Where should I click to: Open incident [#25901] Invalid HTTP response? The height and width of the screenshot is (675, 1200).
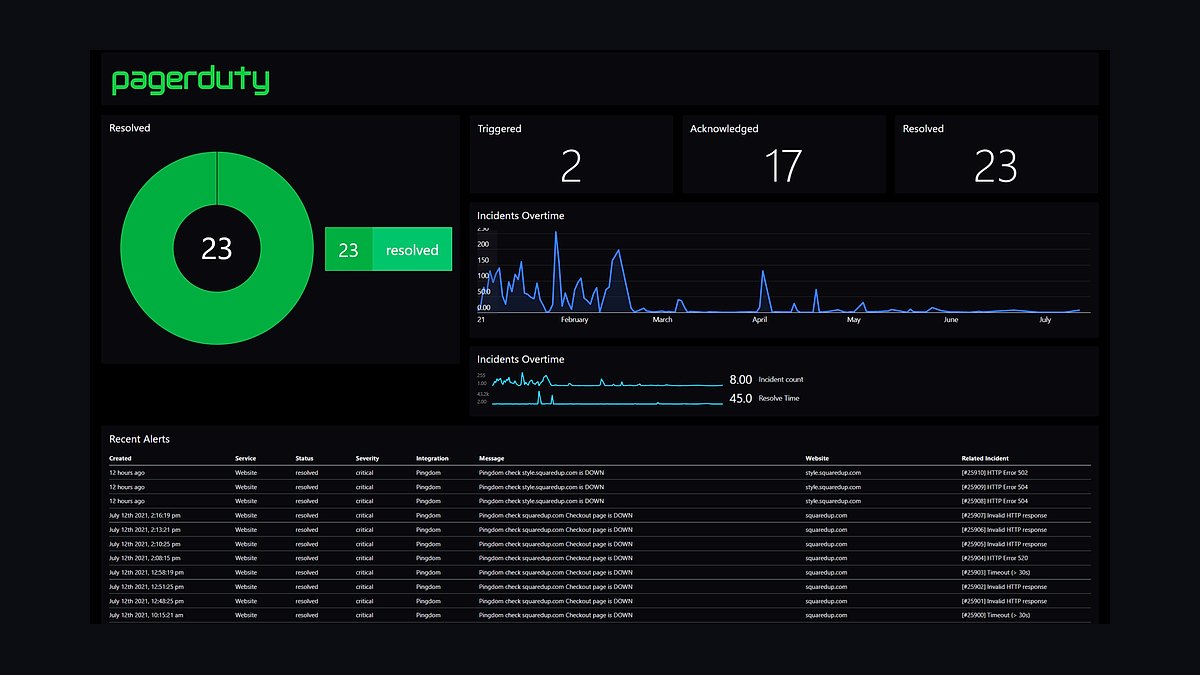(1004, 601)
